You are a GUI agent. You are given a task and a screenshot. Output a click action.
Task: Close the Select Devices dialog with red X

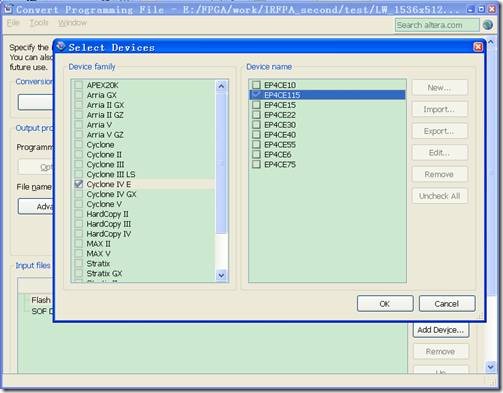[478, 47]
